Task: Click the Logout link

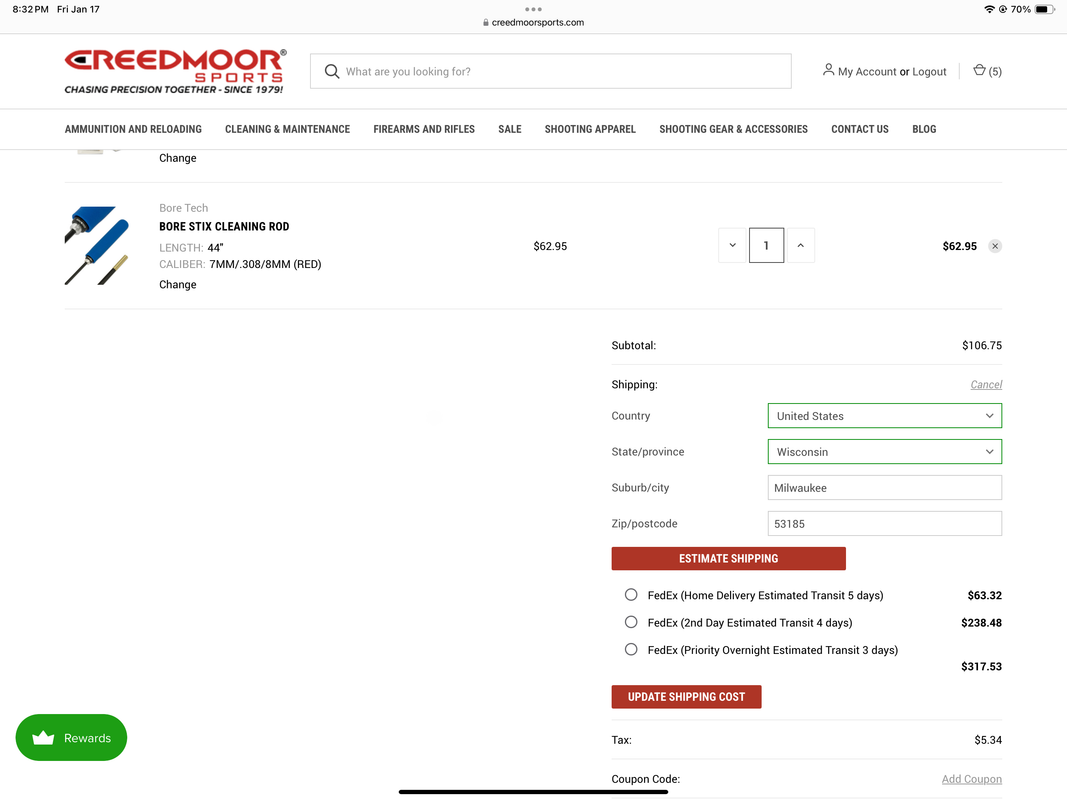Action: pos(929,71)
